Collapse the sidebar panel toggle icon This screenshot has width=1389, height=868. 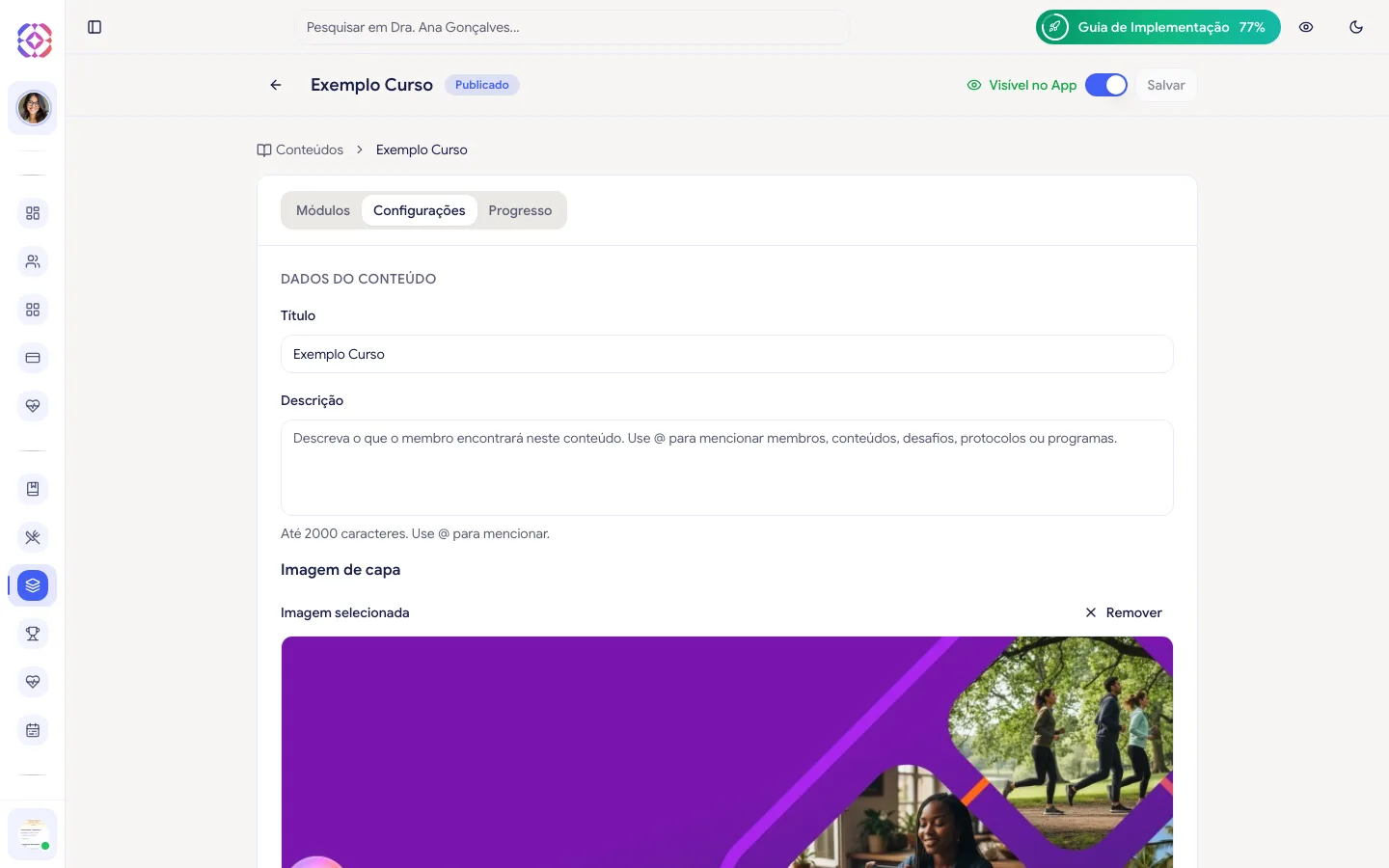95,27
